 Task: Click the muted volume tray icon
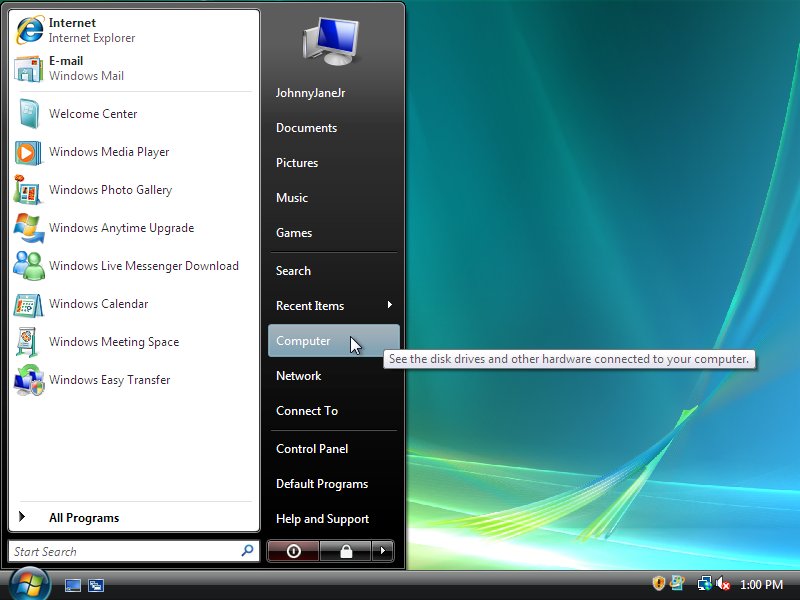click(x=722, y=584)
